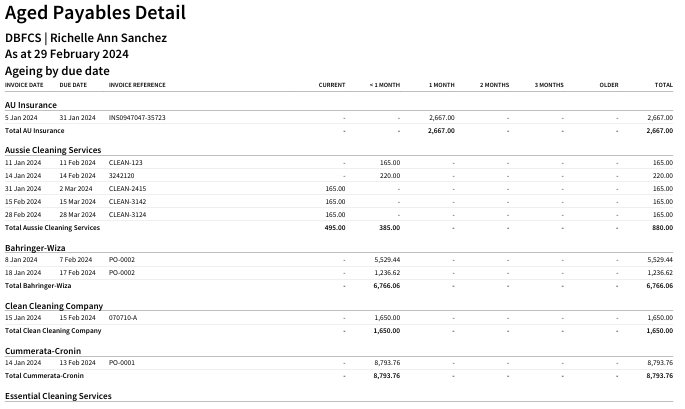Select the CLEAN-123 invoice reference
The width and height of the screenshot is (685, 409).
[x=125, y=163]
